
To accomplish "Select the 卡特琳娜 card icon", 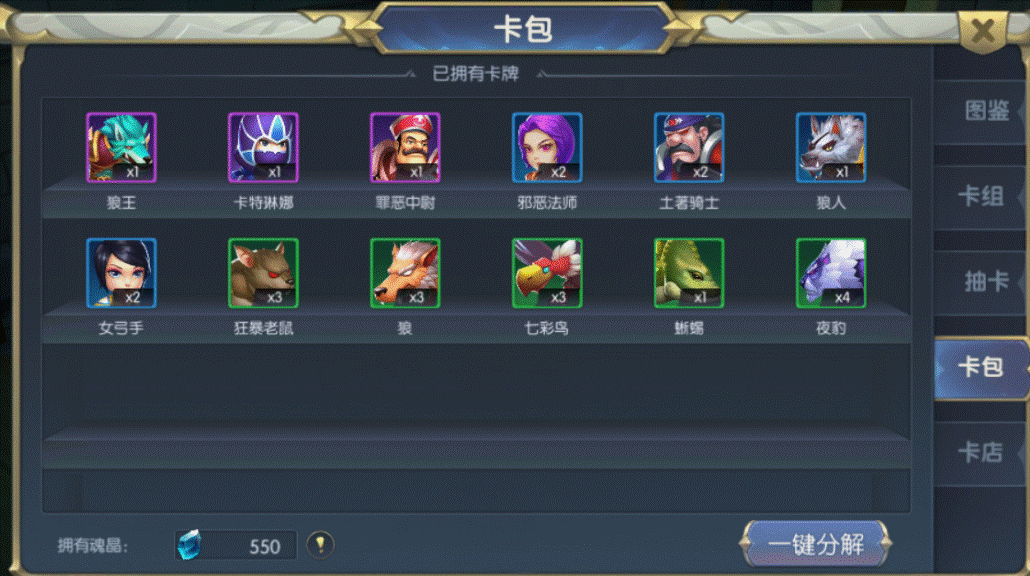I will [x=263, y=148].
